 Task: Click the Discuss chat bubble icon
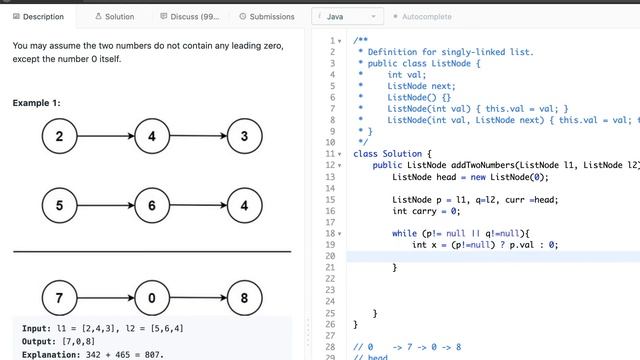pos(164,16)
